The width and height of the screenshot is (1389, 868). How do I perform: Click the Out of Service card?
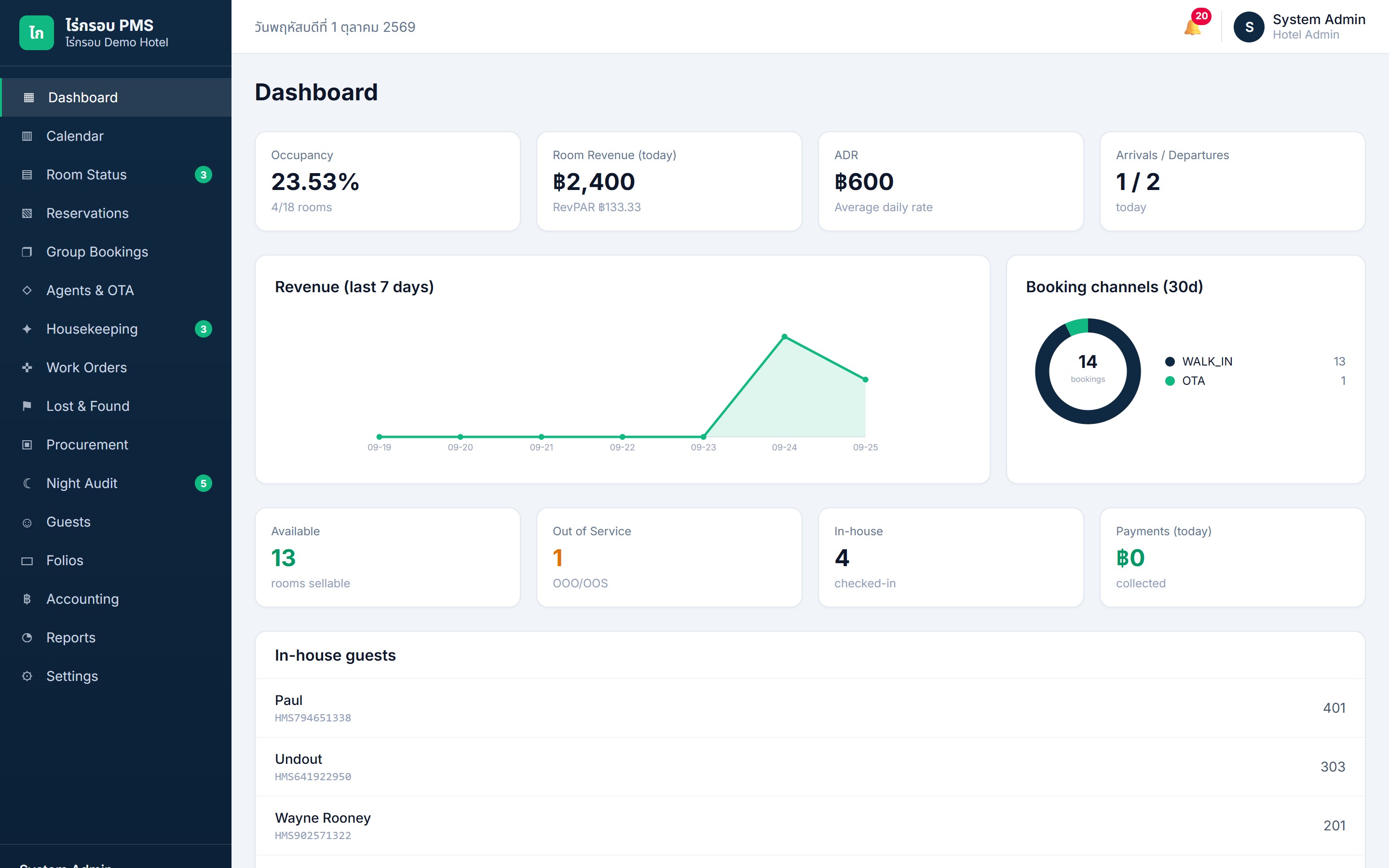coord(669,557)
